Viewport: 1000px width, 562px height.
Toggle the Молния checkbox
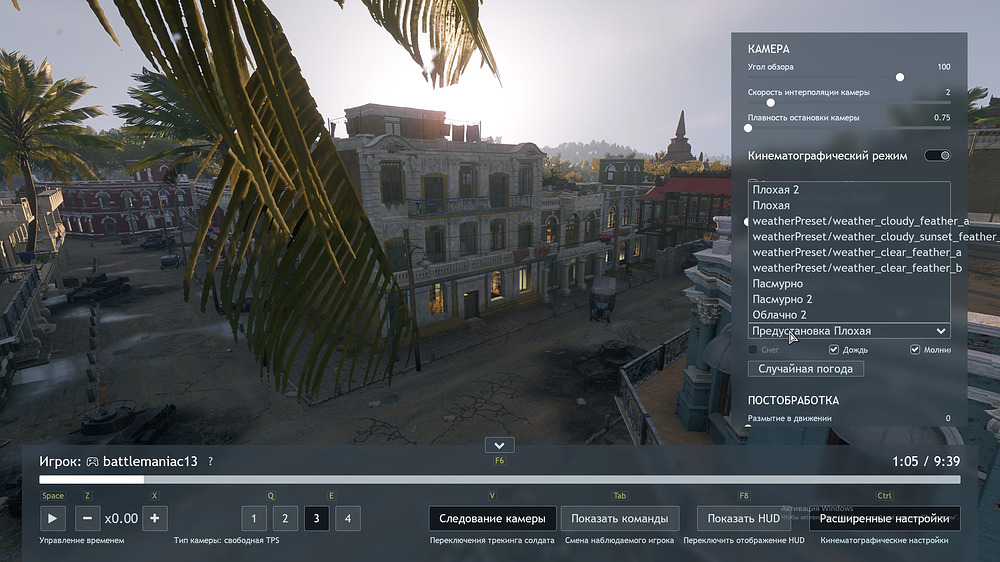coord(915,350)
